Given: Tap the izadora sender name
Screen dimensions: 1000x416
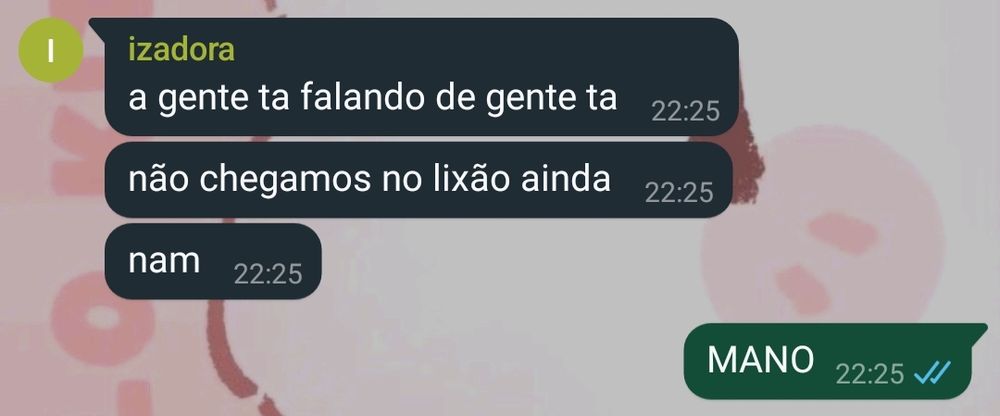Looking at the screenshot, I should click(181, 49).
